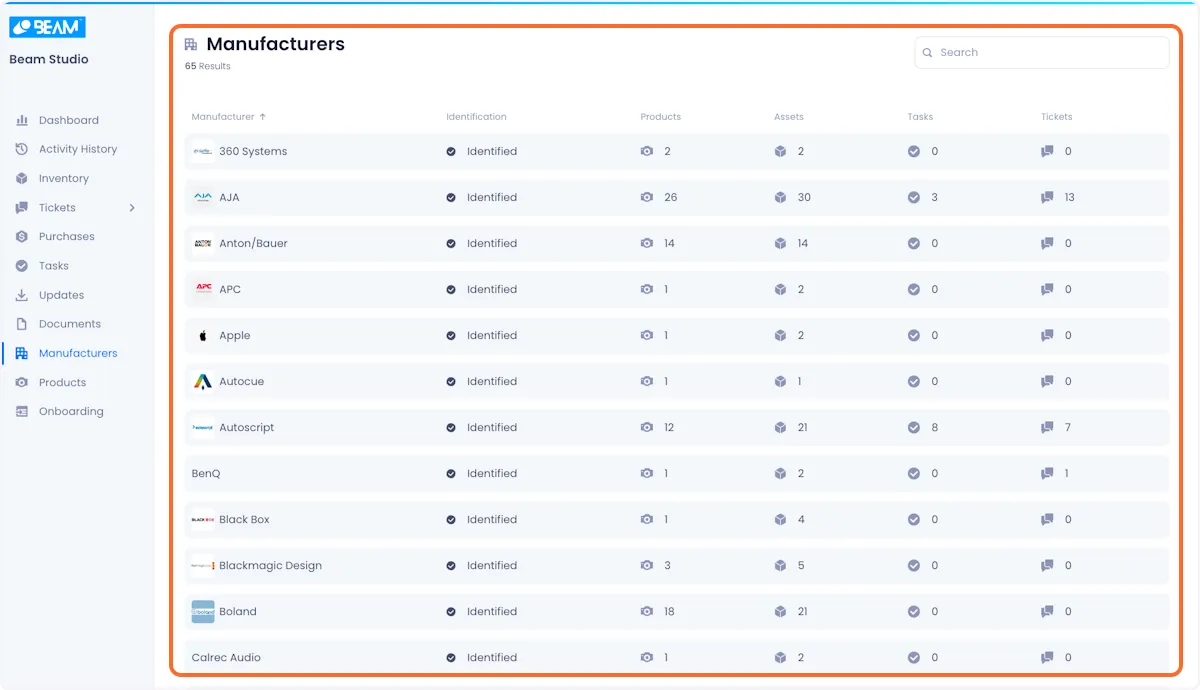Navigate to Products in sidebar
Image resolution: width=1200 pixels, height=690 pixels.
point(62,382)
